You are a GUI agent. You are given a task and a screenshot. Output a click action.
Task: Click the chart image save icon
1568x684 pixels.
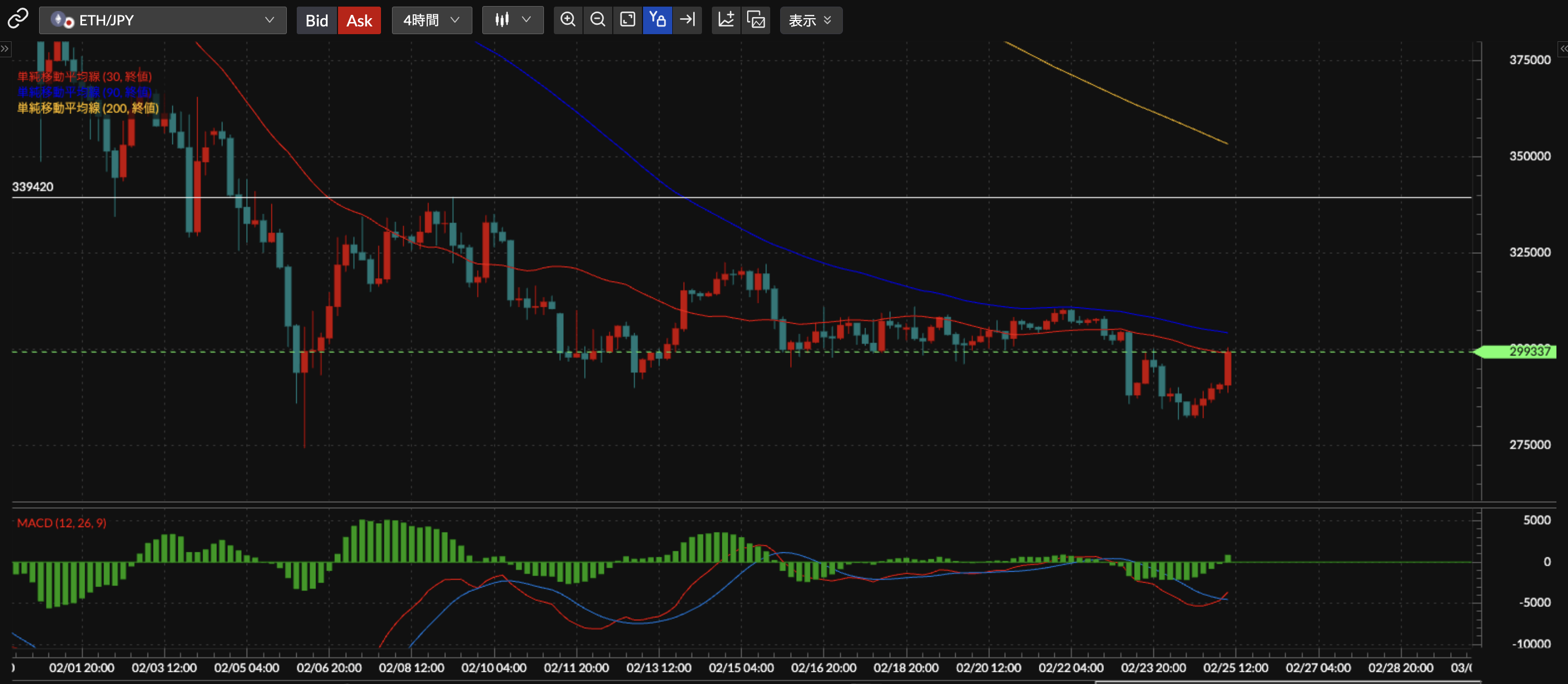point(756,20)
